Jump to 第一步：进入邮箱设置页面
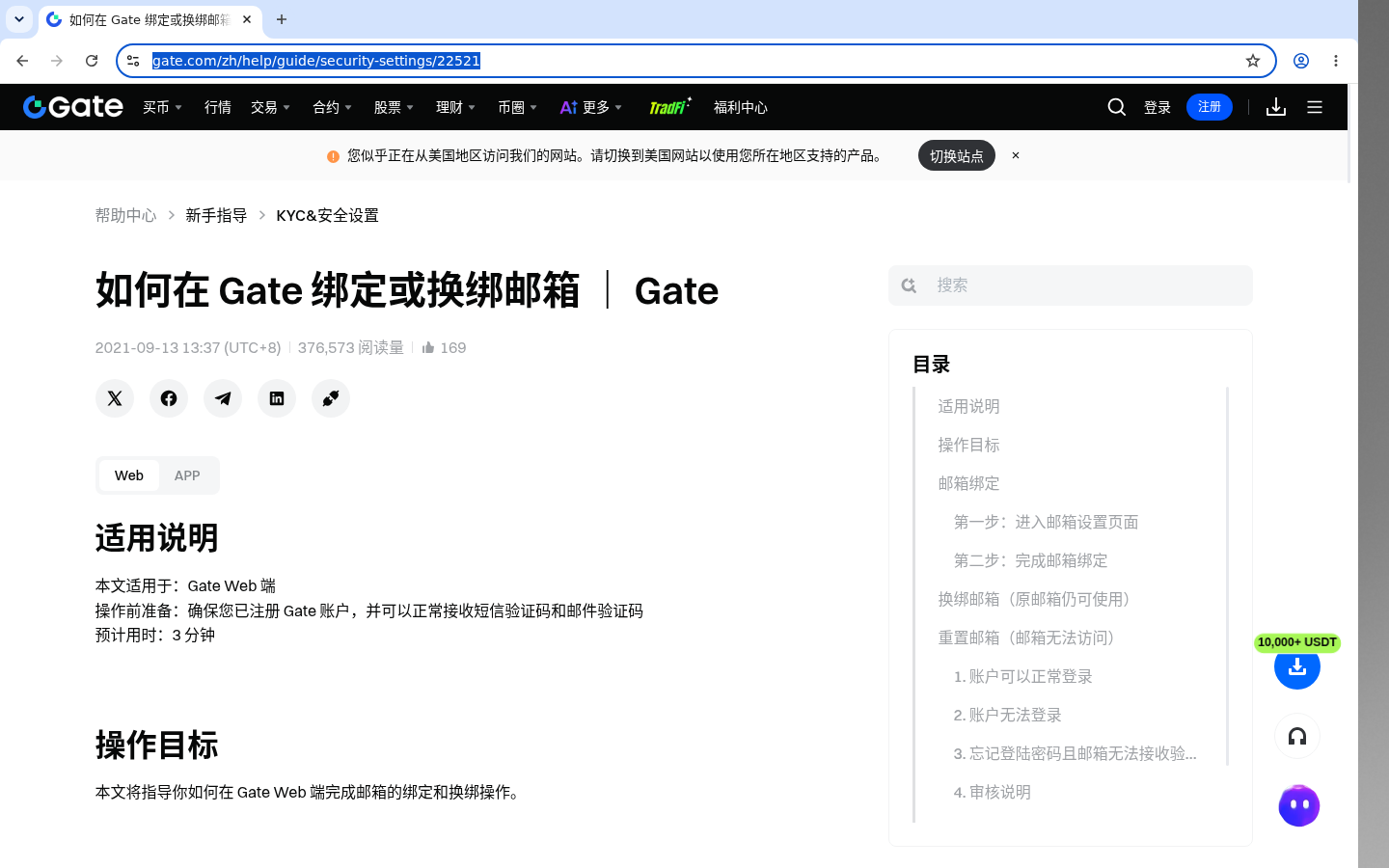Screen dimensions: 1389x868 click(1046, 522)
